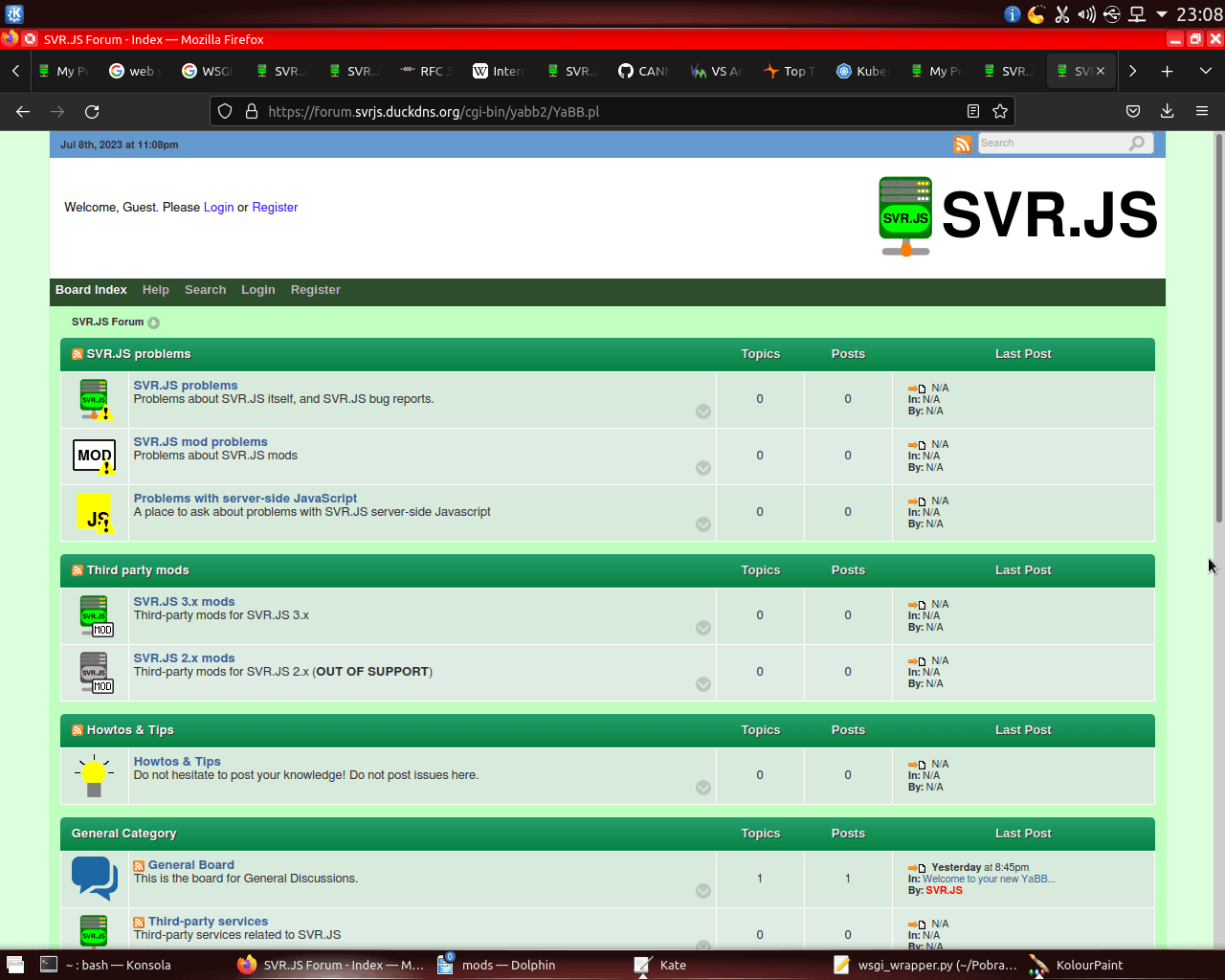This screenshot has width=1225, height=980.
Task: Click the Howtos & Tips lightbulb icon
Action: click(x=94, y=775)
